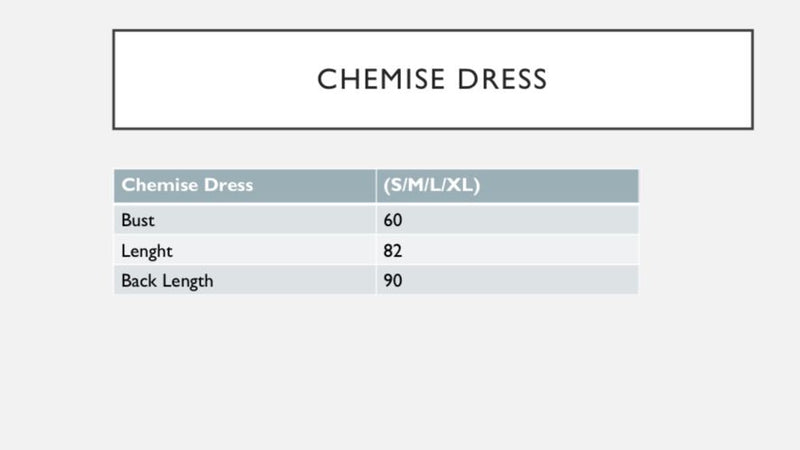Click the "XL" text in the size header
This screenshot has width=800, height=450.
point(464,186)
